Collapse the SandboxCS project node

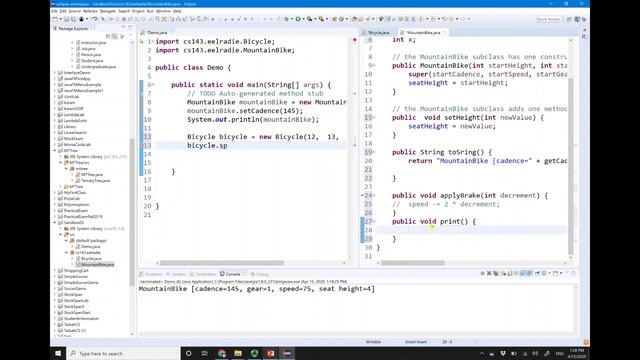coord(55,222)
